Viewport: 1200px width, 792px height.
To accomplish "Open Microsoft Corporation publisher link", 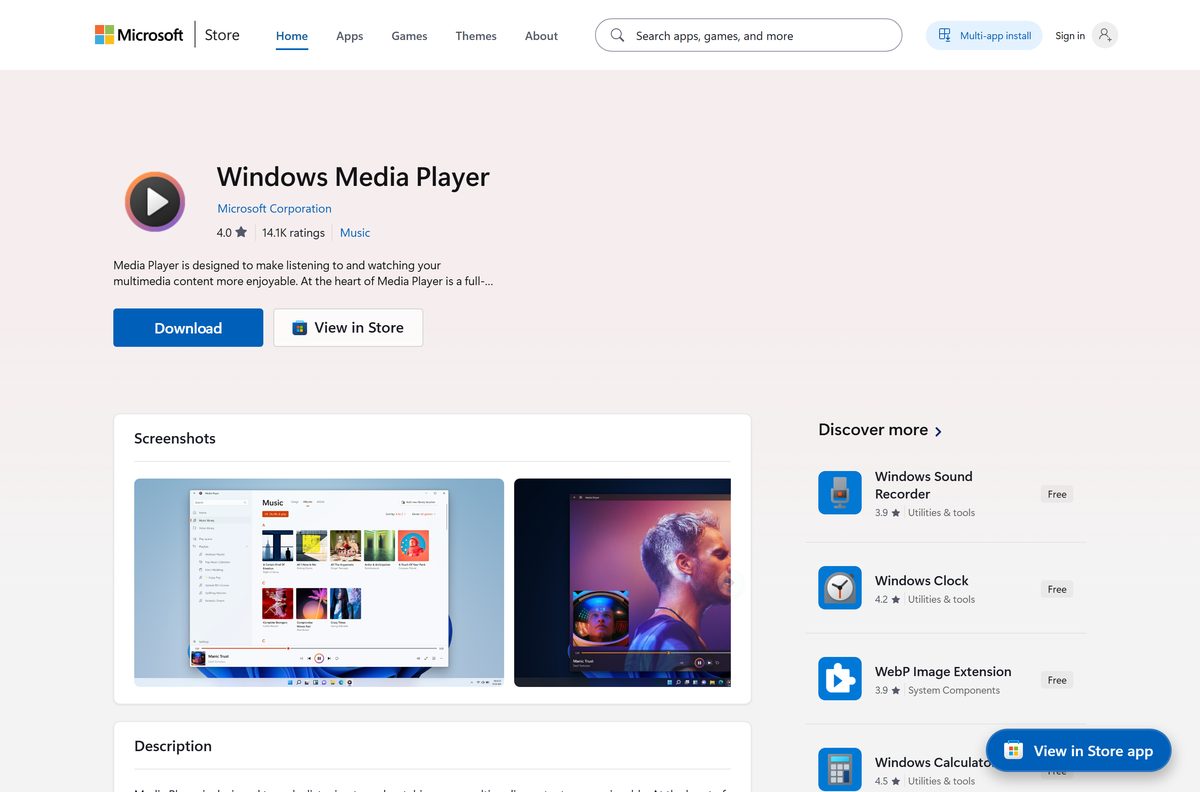I will 274,209.
